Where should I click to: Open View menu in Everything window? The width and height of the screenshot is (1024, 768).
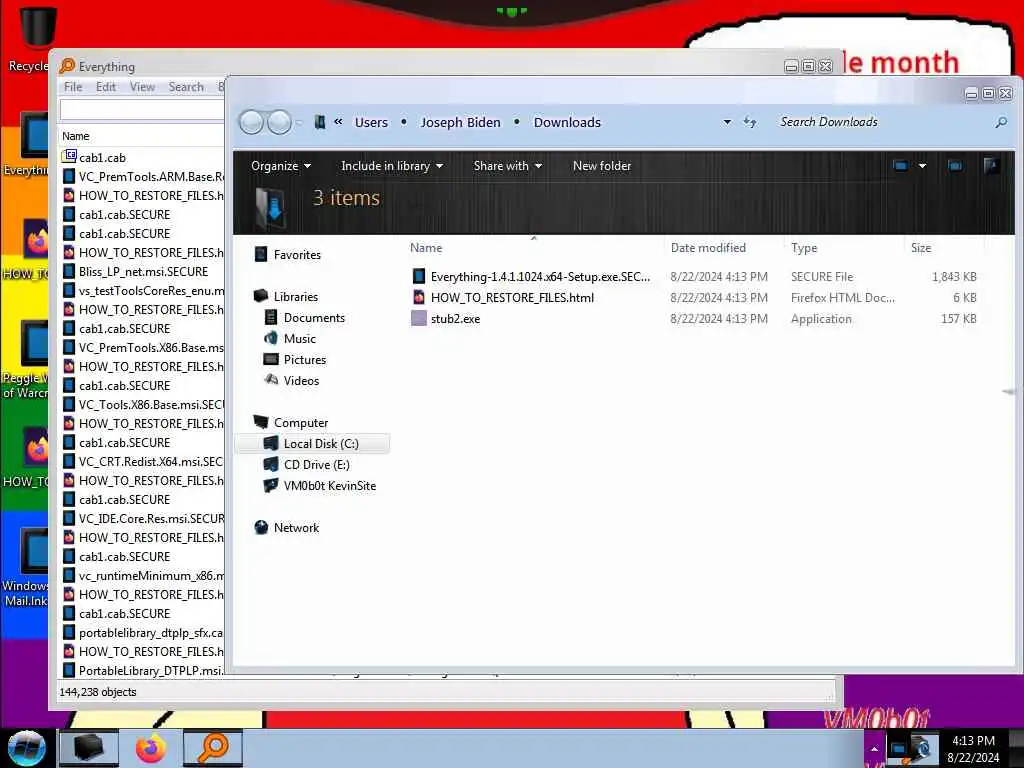click(x=142, y=87)
